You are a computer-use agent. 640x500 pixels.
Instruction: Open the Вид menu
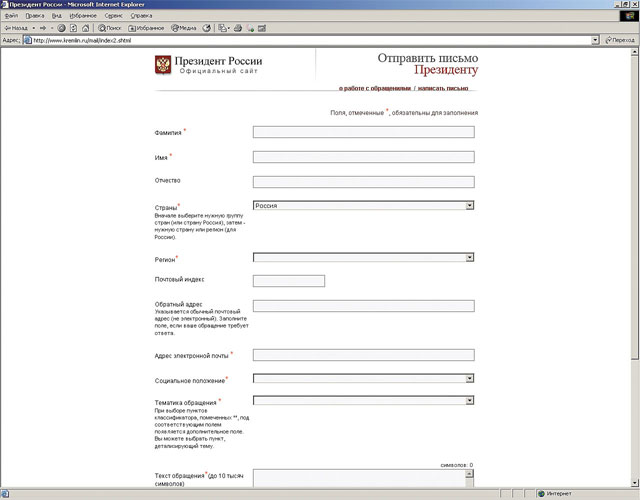tap(57, 16)
